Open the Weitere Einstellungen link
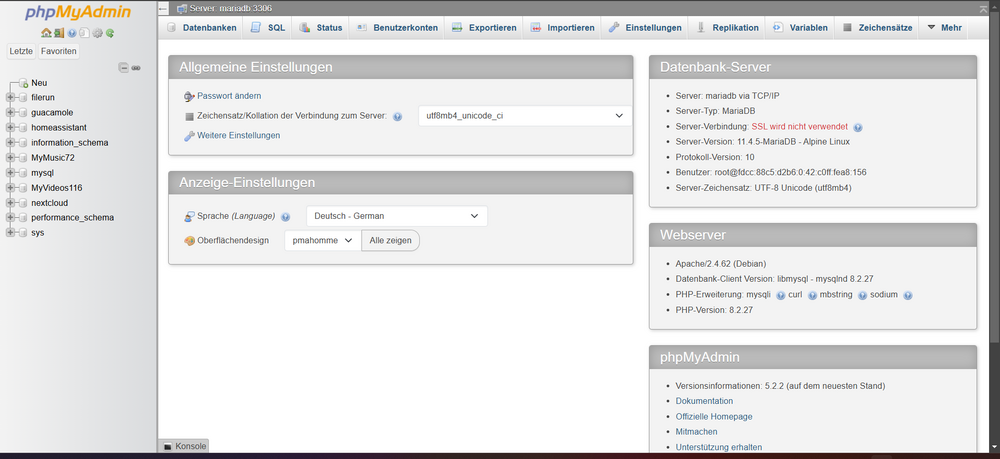1000x459 pixels. point(239,136)
